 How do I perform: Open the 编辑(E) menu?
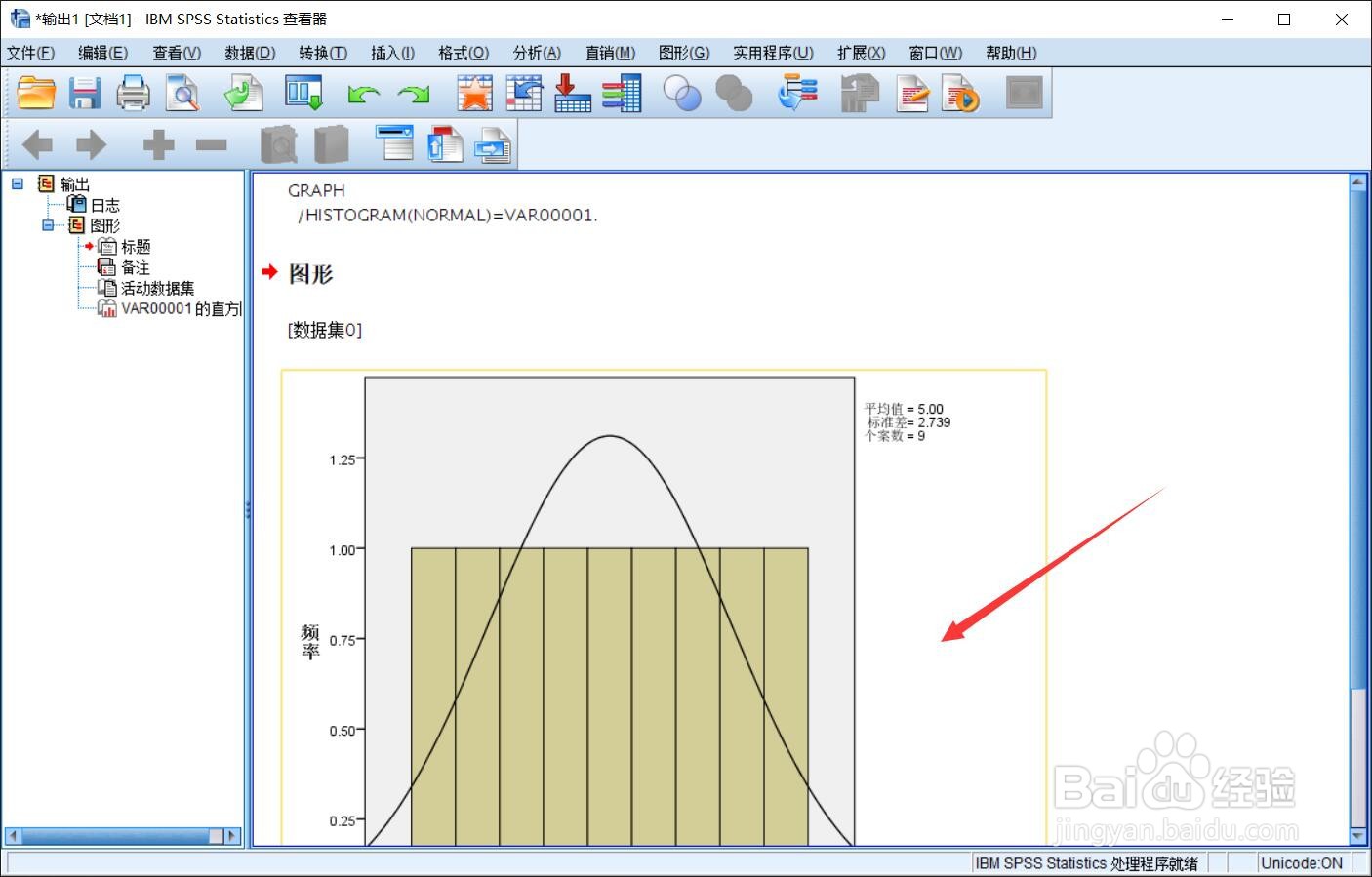pos(102,53)
